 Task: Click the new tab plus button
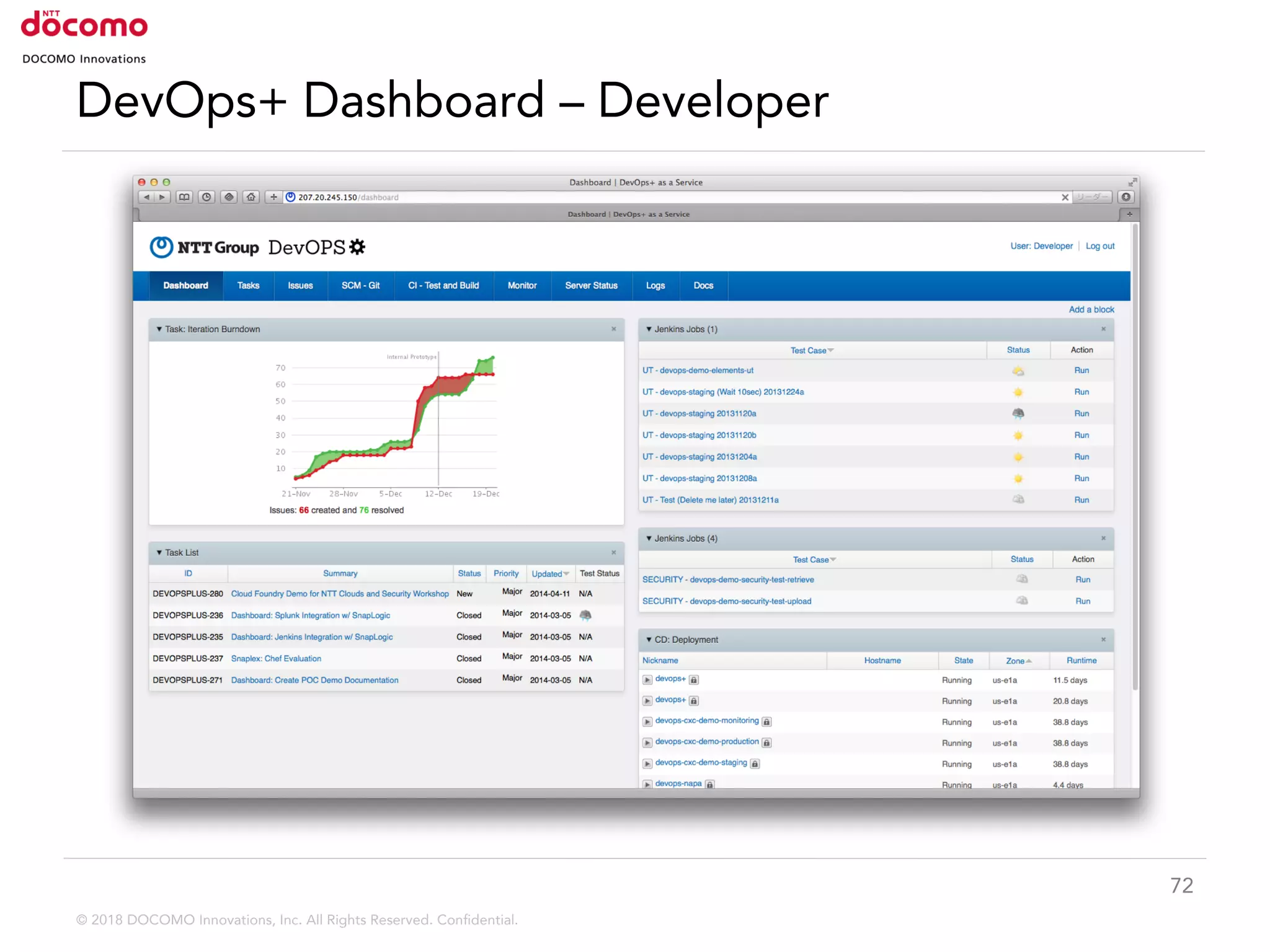tap(1129, 214)
